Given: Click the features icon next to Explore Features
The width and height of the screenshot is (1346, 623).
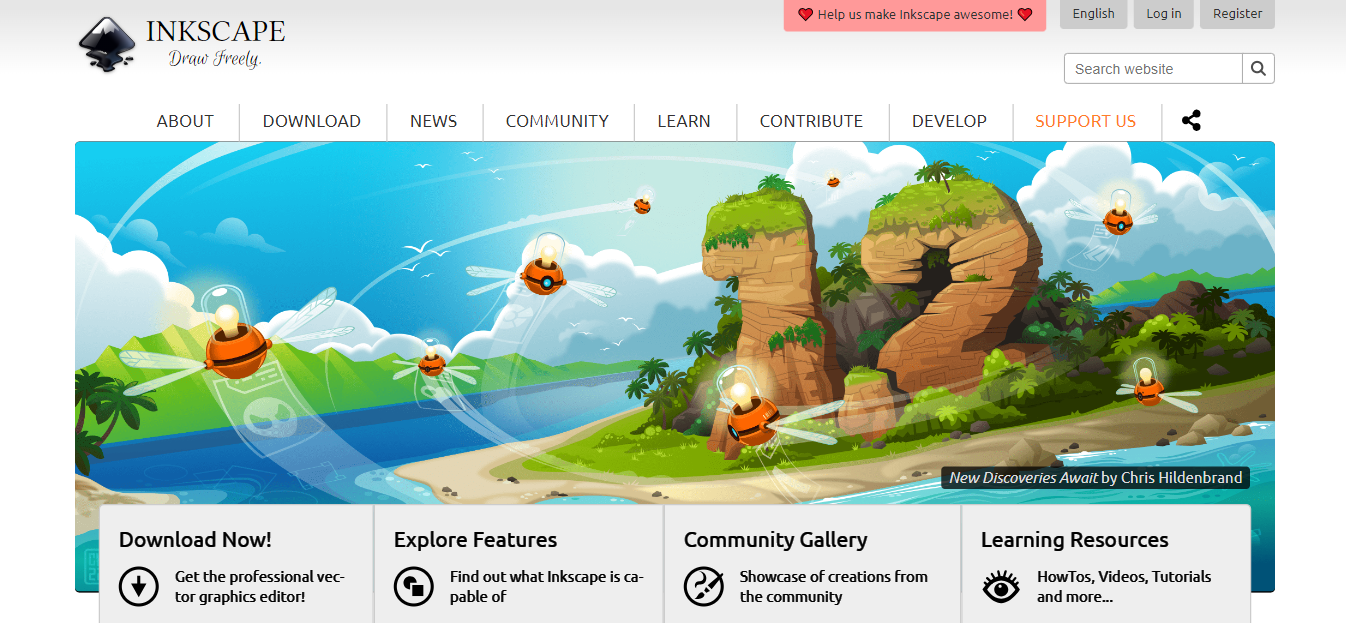Looking at the screenshot, I should pyautogui.click(x=414, y=587).
